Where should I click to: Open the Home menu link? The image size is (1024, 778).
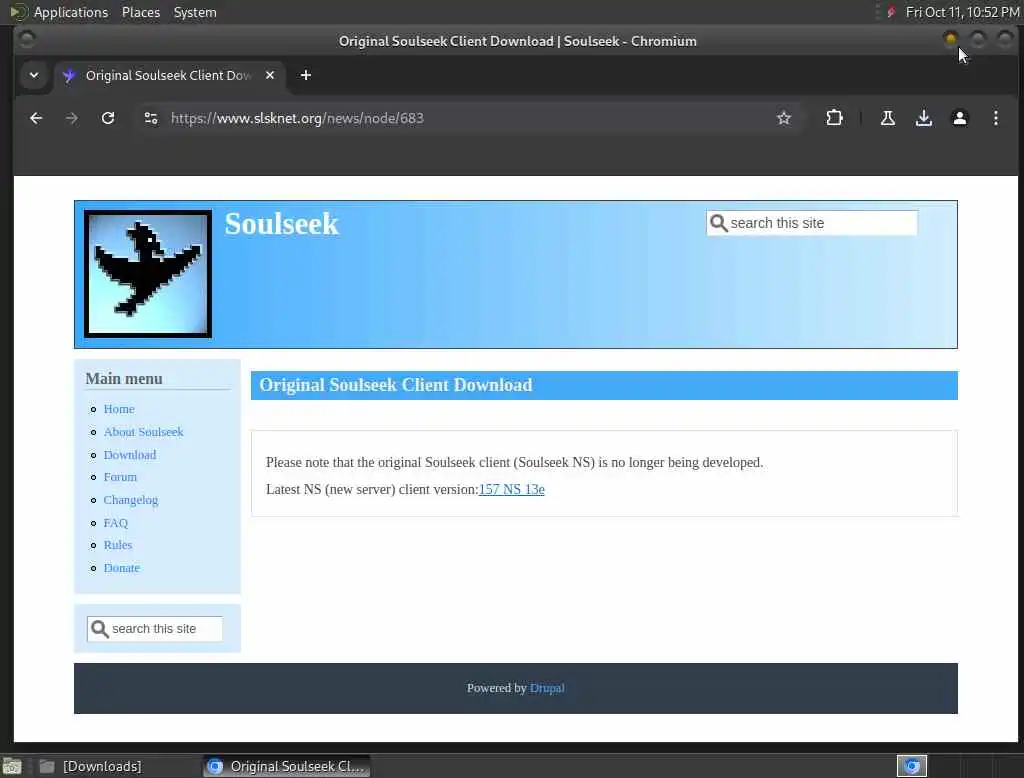tap(119, 409)
